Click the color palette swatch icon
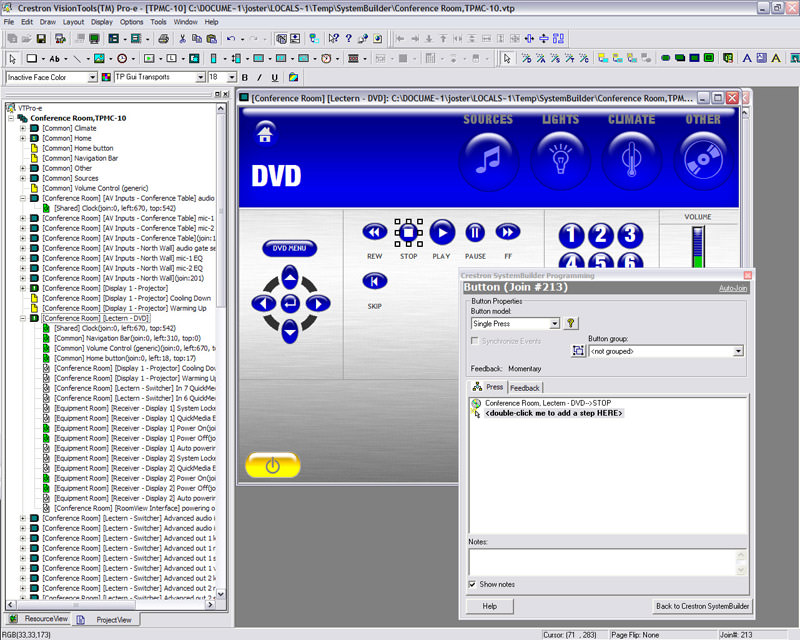 click(106, 78)
